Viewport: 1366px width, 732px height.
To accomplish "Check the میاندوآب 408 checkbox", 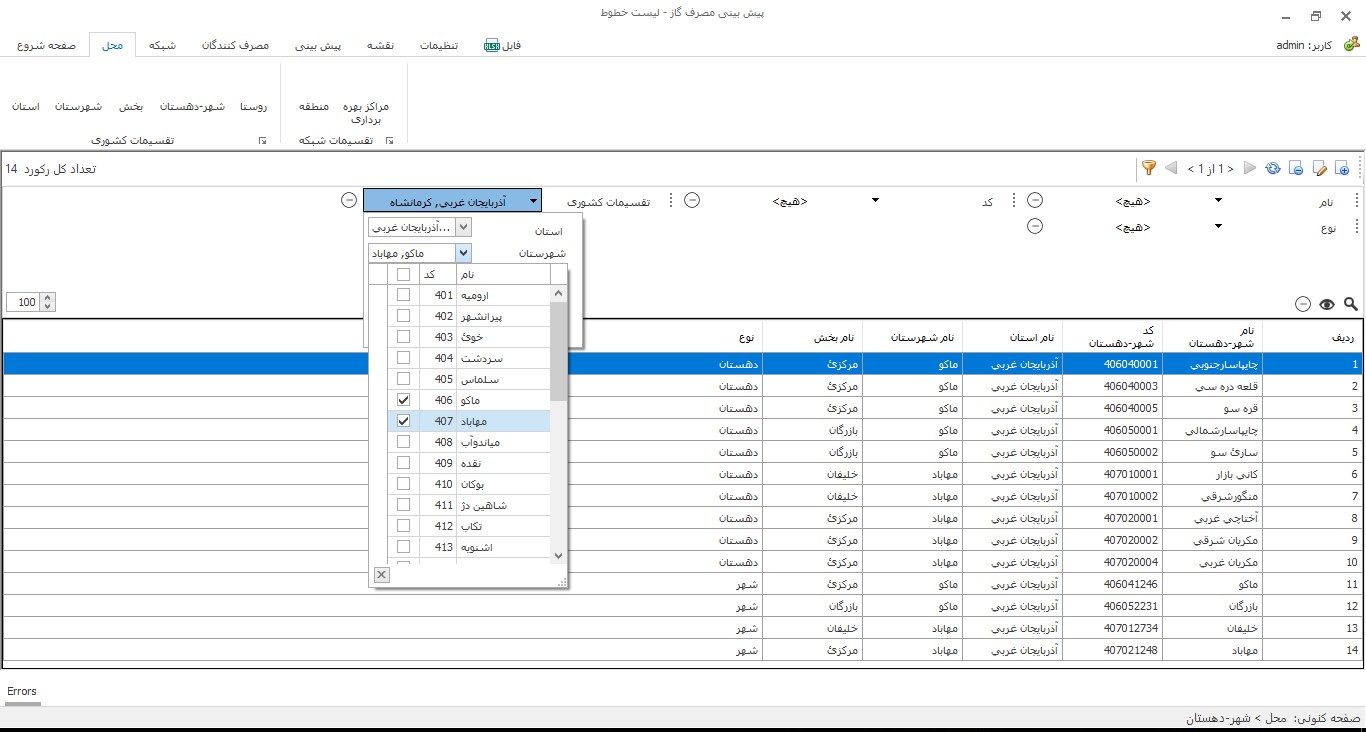I will pyautogui.click(x=403, y=442).
